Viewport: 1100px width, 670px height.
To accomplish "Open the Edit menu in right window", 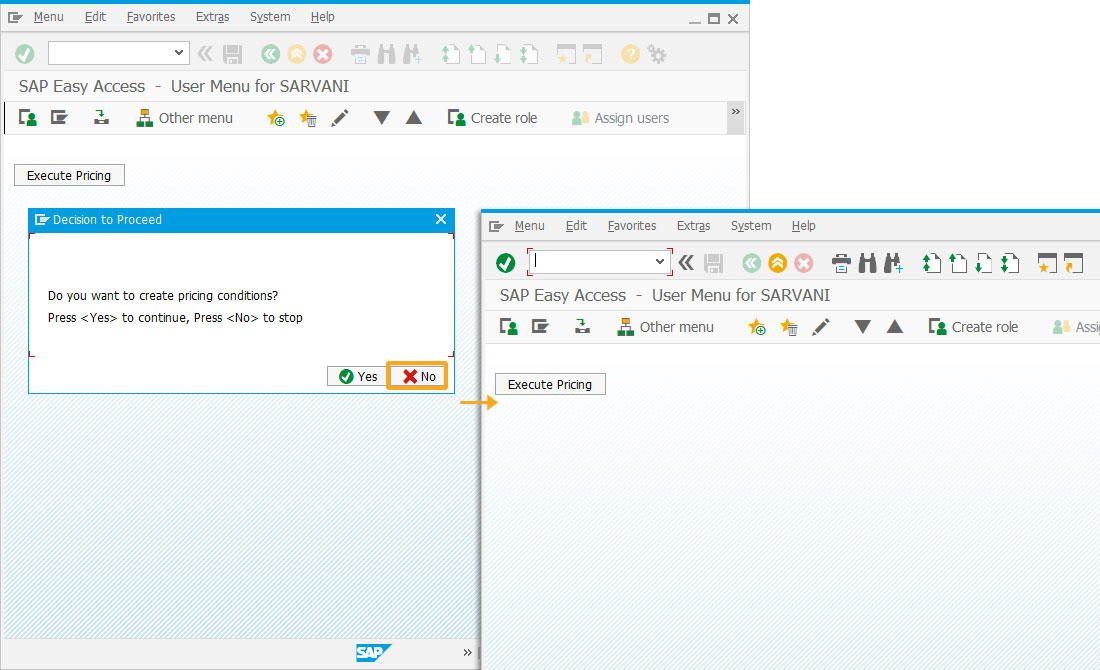I will click(576, 226).
